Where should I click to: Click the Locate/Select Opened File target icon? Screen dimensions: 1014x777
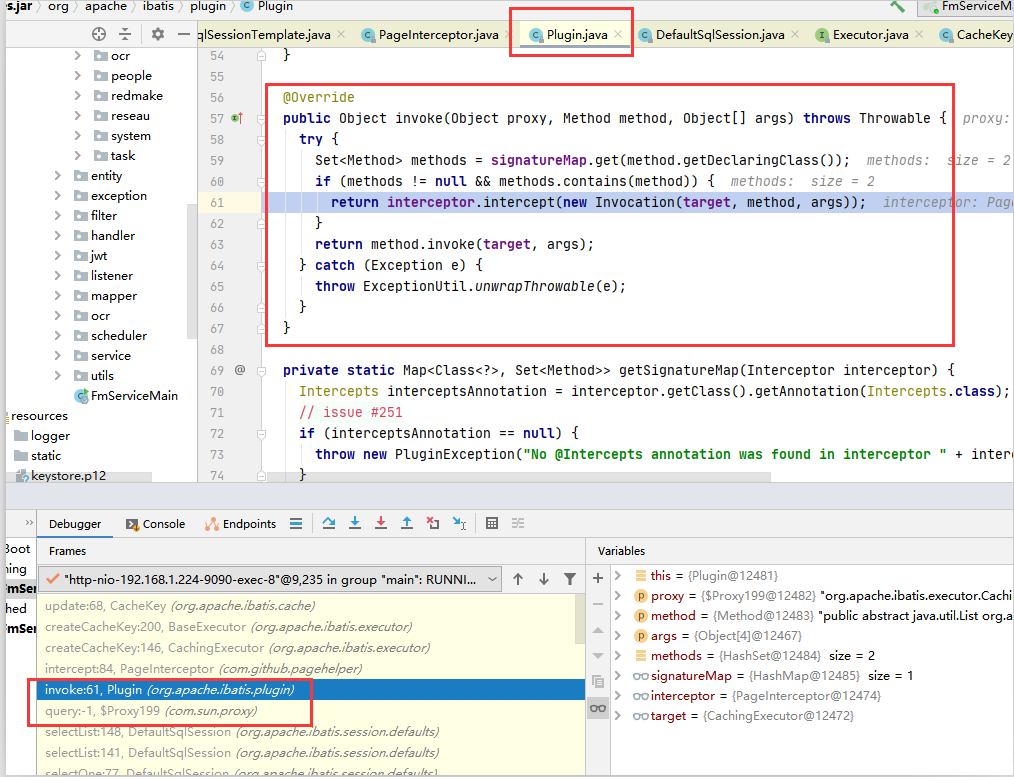point(99,34)
